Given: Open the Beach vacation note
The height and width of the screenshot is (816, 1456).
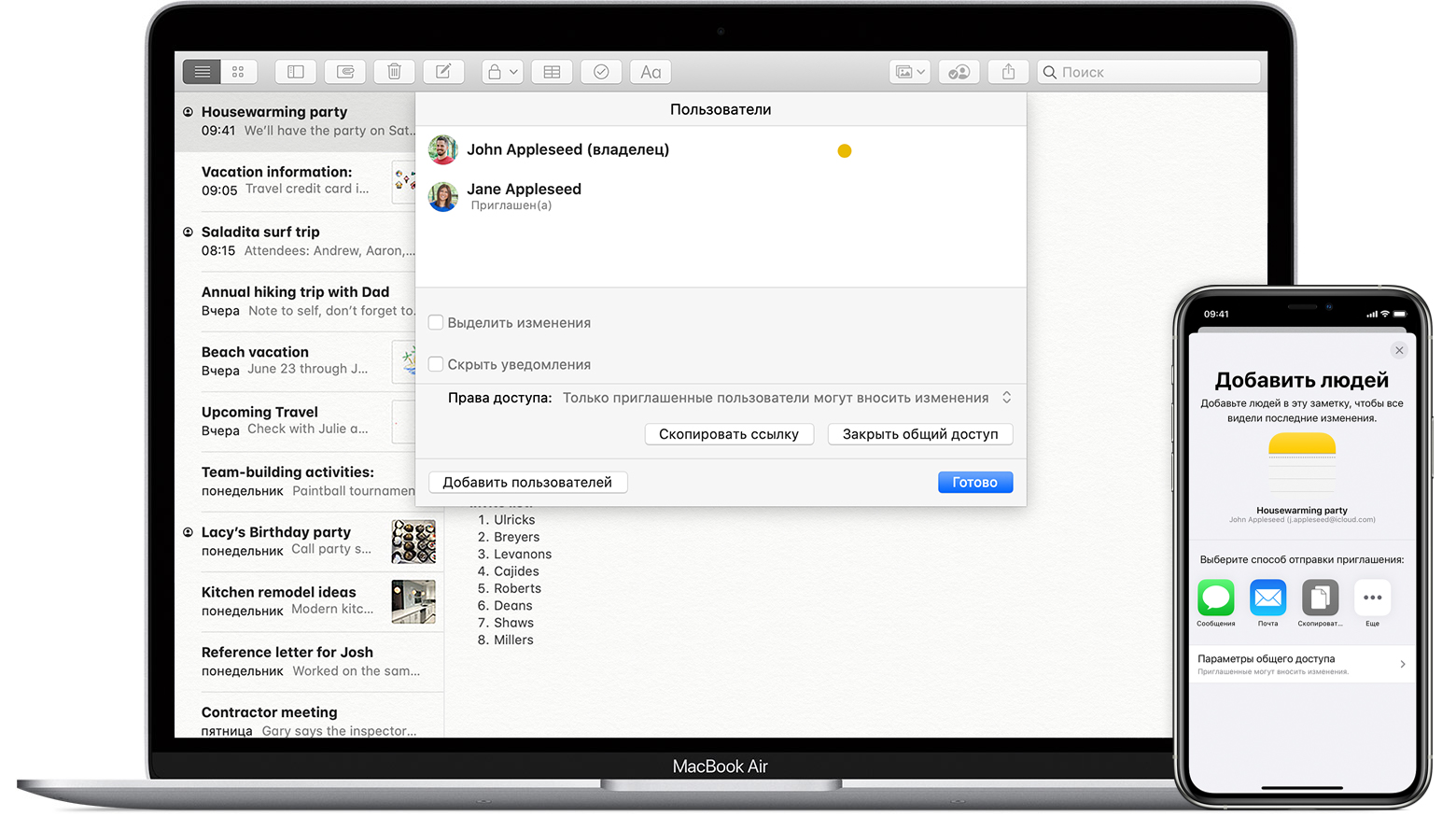Looking at the screenshot, I should [296, 361].
